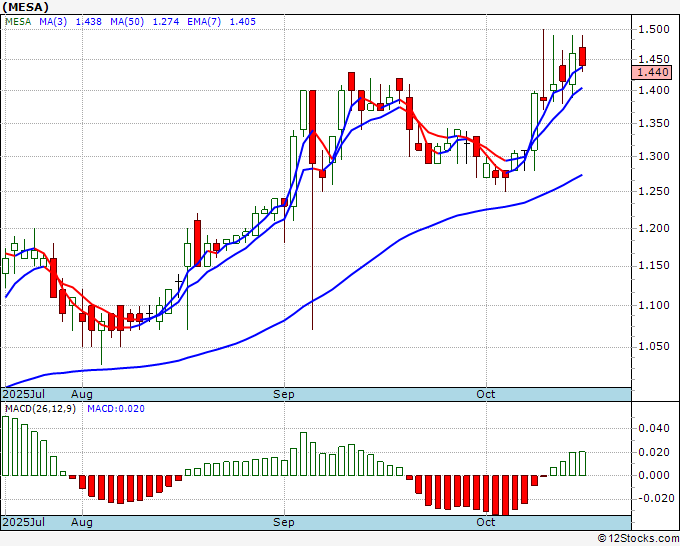Click the 1.300 price axis label
Viewport: 680px width, 546px height.
[654, 157]
